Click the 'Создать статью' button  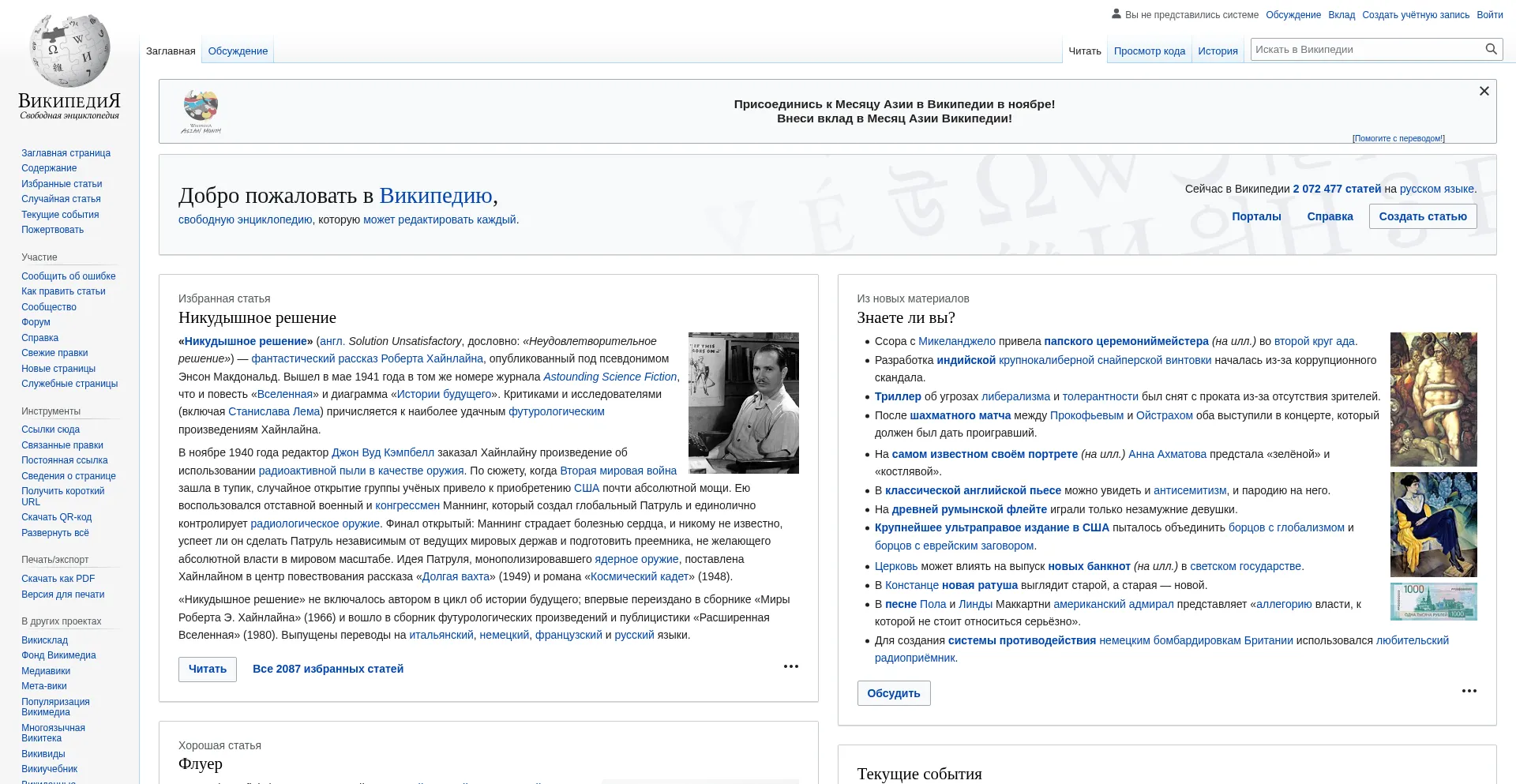[x=1422, y=216]
